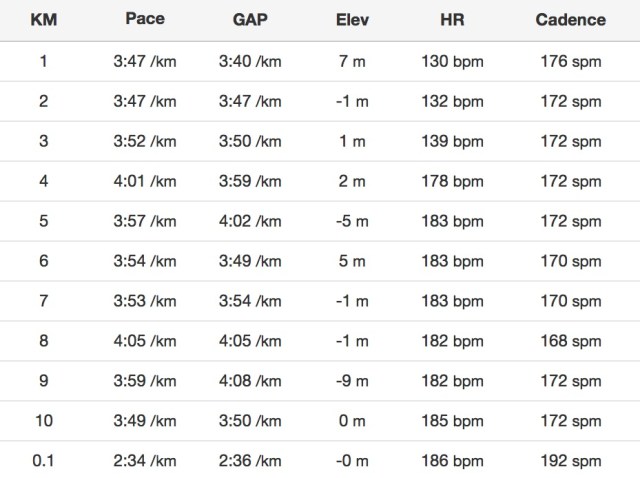Screen dimensions: 640x478
Task: Click the KM column header
Action: [43, 19]
